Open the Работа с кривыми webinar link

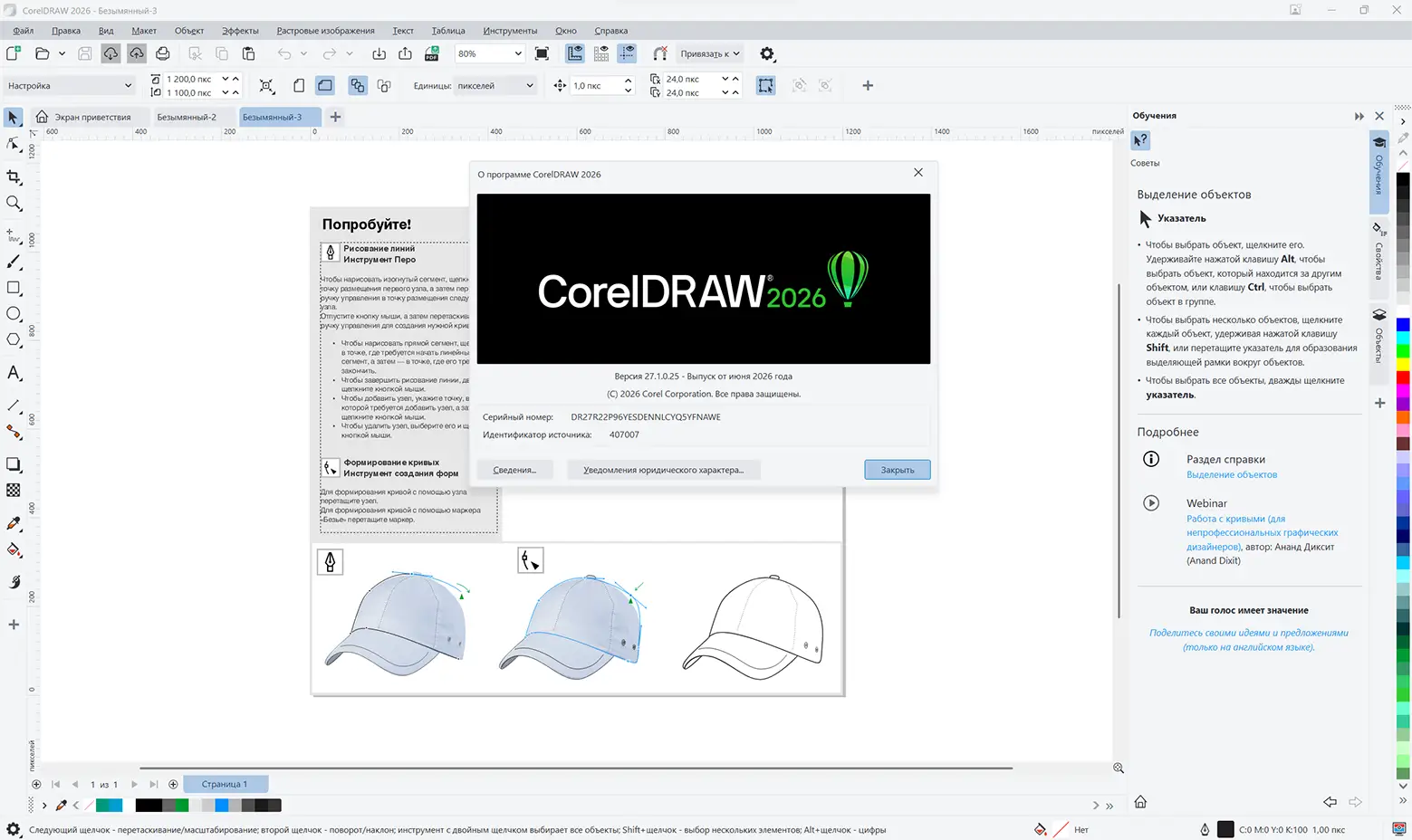[1262, 532]
